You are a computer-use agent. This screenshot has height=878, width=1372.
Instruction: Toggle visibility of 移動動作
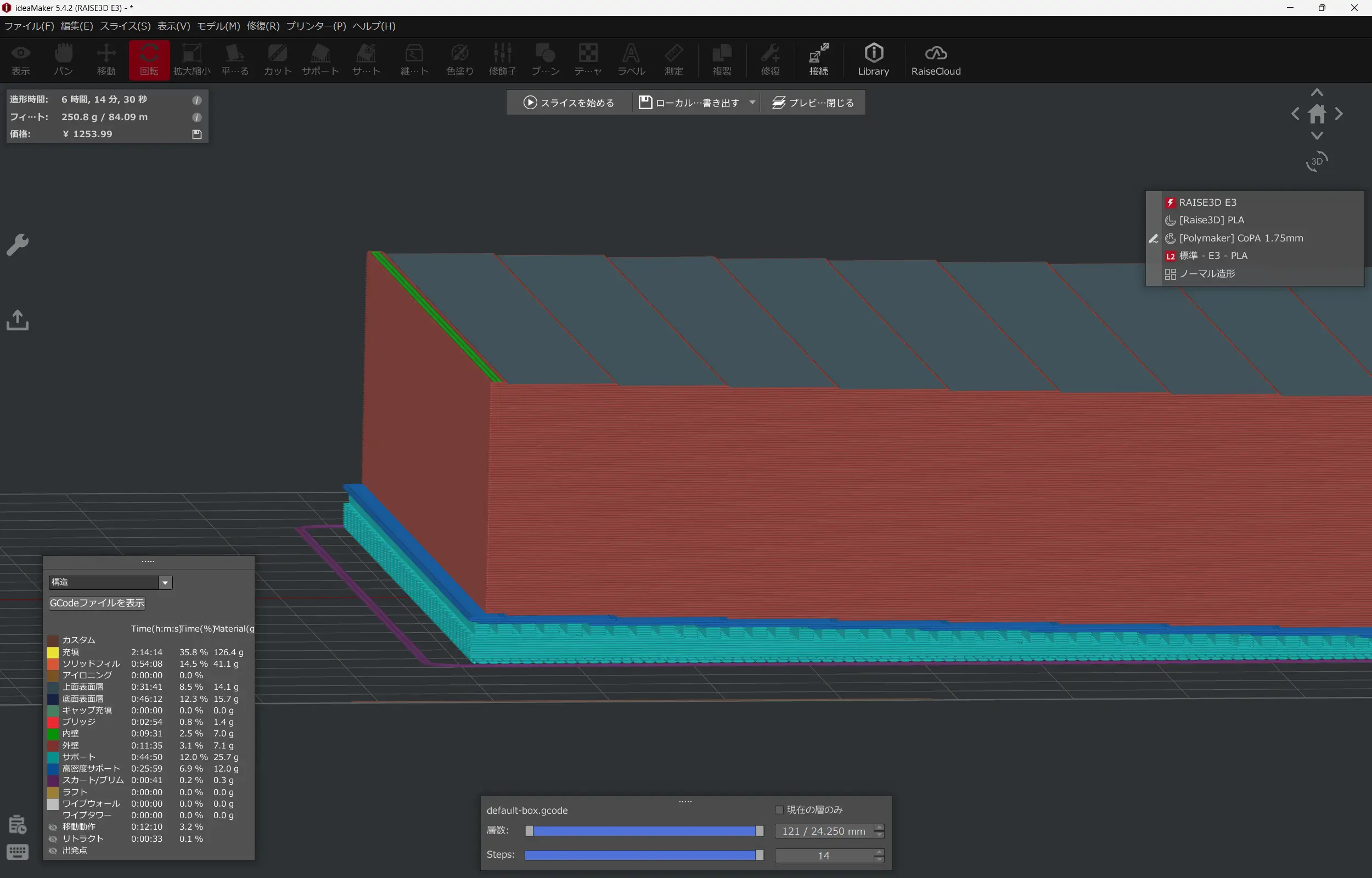(53, 826)
